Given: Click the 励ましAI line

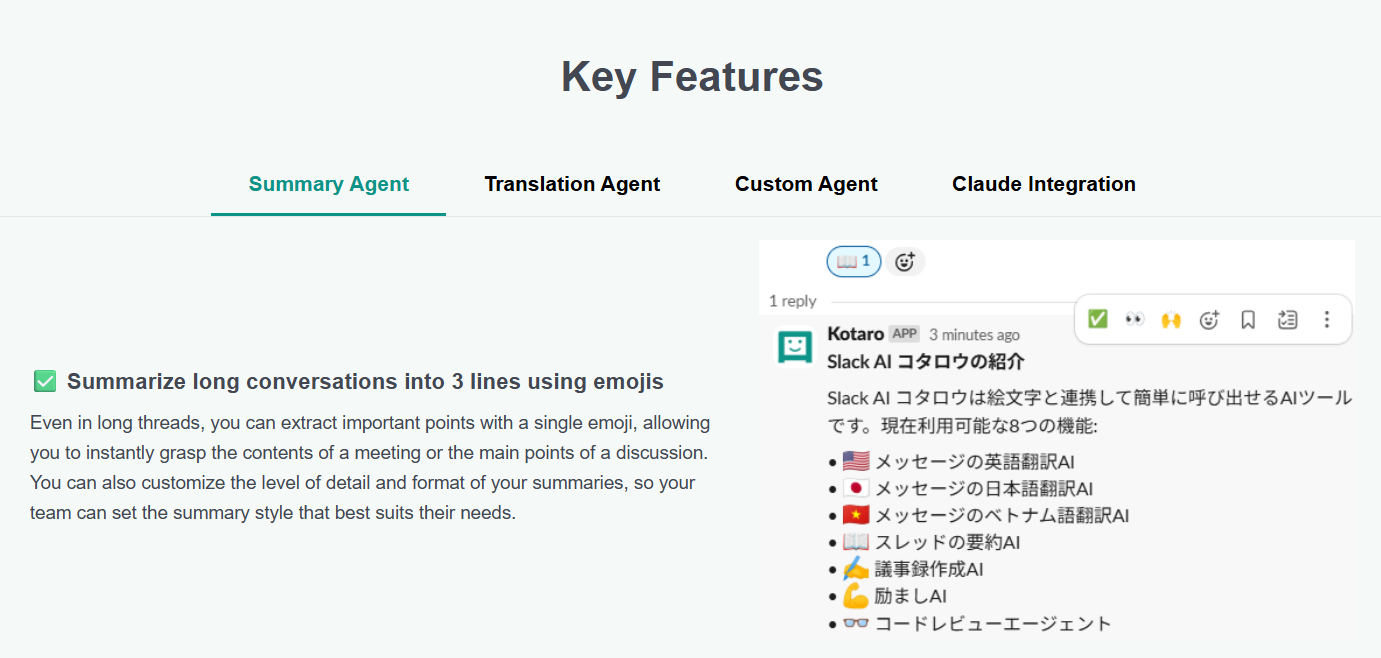Looking at the screenshot, I should (x=910, y=597).
